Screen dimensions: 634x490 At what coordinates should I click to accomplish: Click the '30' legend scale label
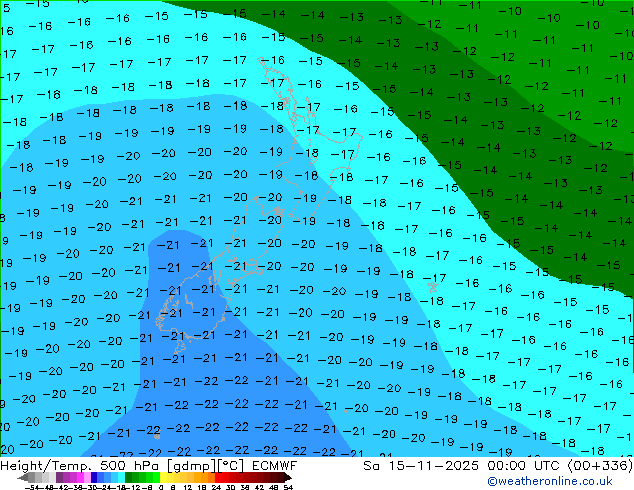tap(230, 488)
